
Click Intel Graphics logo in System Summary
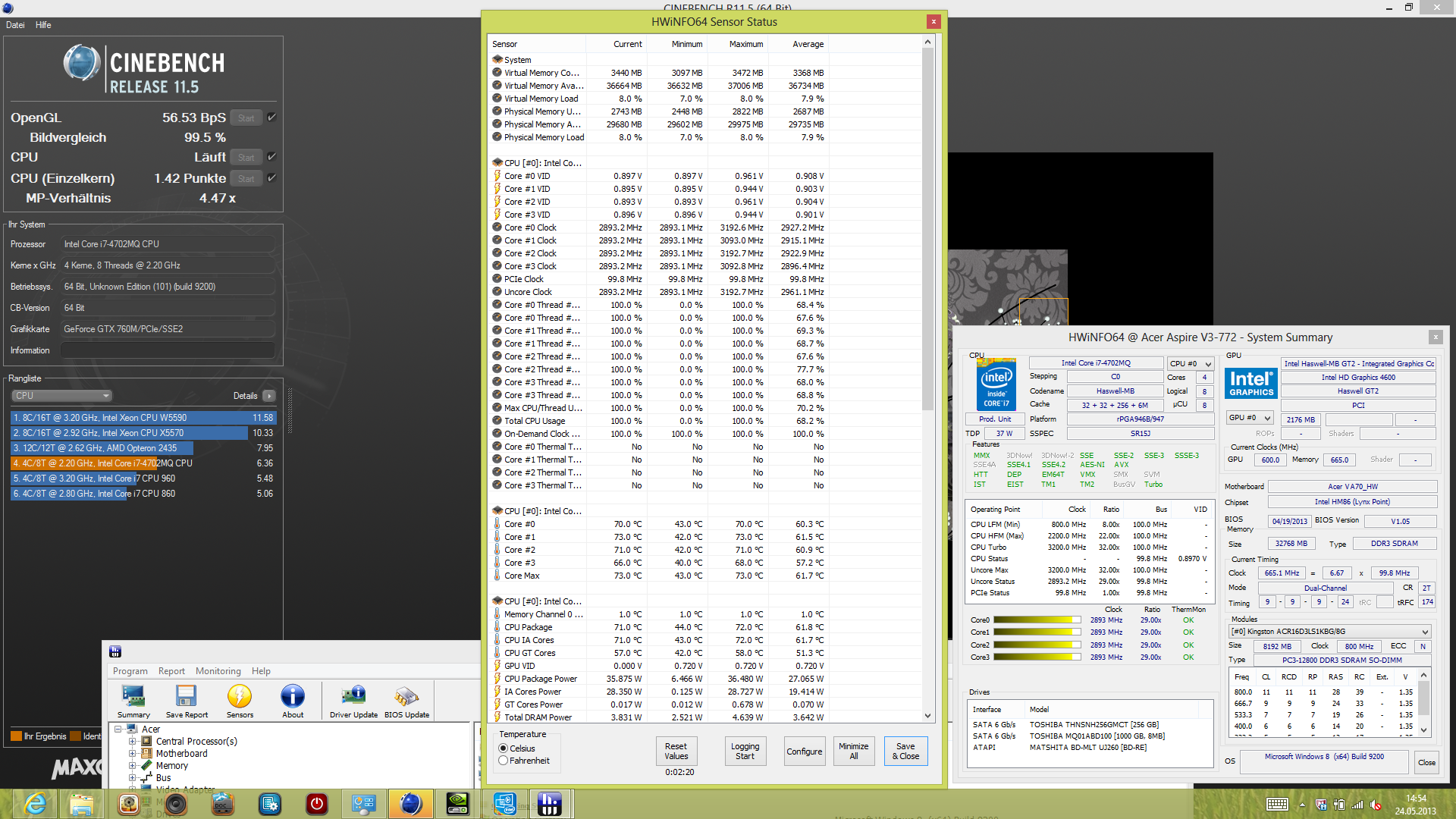(x=1251, y=383)
